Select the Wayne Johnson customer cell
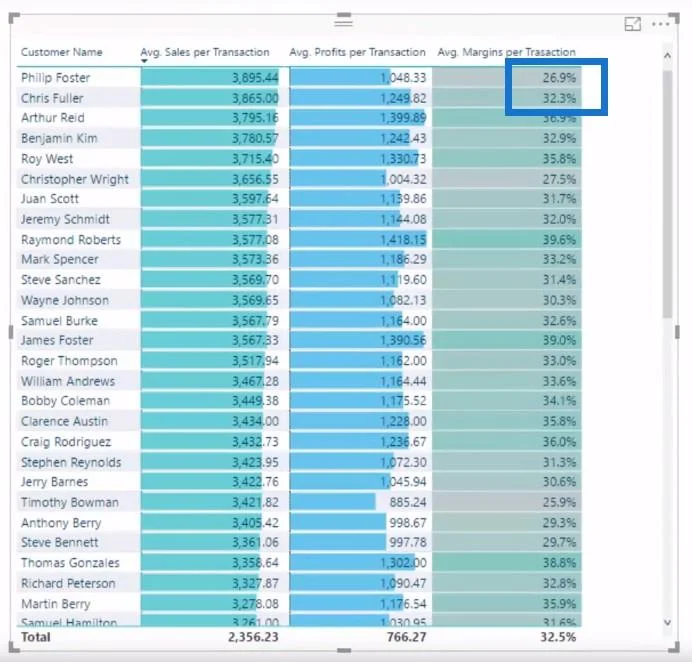The image size is (692, 662). 65,300
